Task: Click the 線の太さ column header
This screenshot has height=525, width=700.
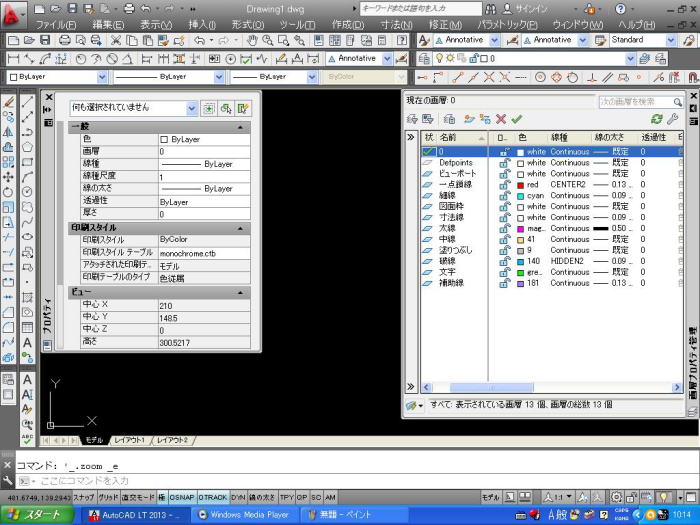Action: click(x=615, y=138)
